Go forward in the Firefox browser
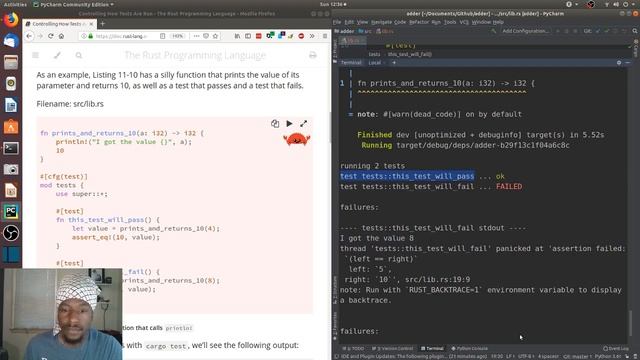 pyautogui.click(x=40, y=36)
